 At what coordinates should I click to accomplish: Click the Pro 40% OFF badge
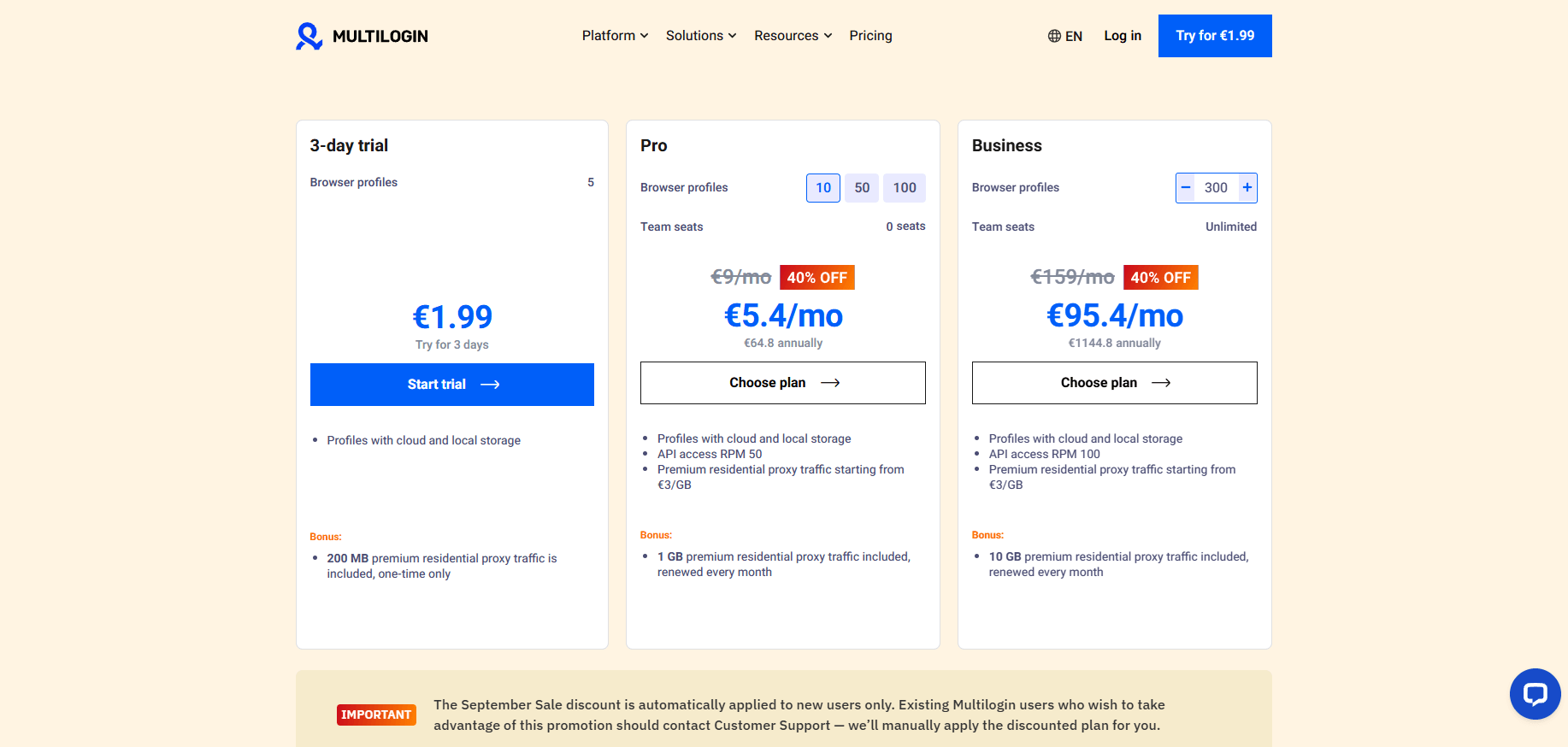click(x=817, y=278)
